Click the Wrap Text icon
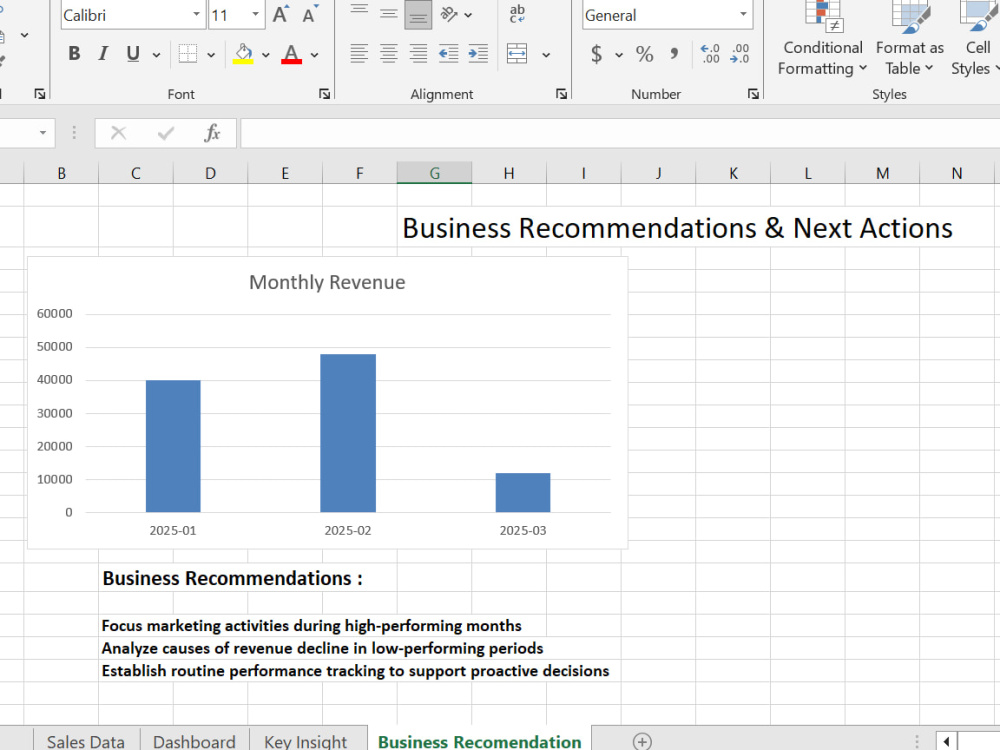 [x=517, y=14]
